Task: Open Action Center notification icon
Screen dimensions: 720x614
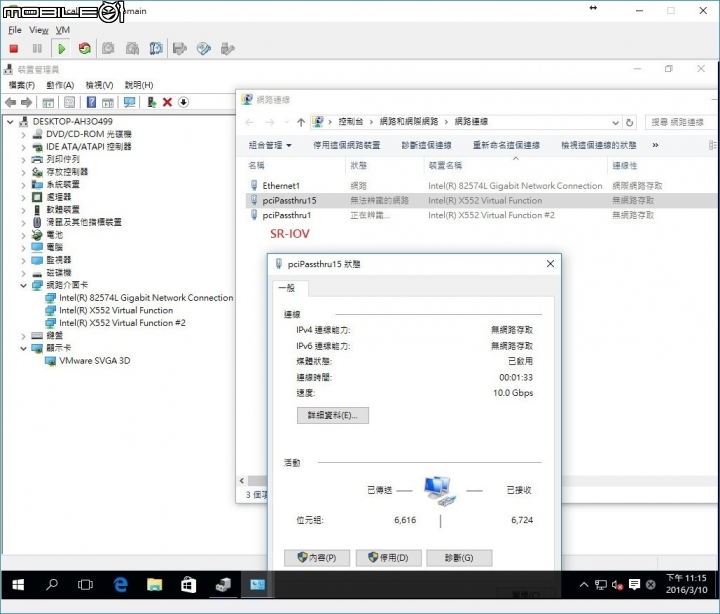Action: coord(634,585)
